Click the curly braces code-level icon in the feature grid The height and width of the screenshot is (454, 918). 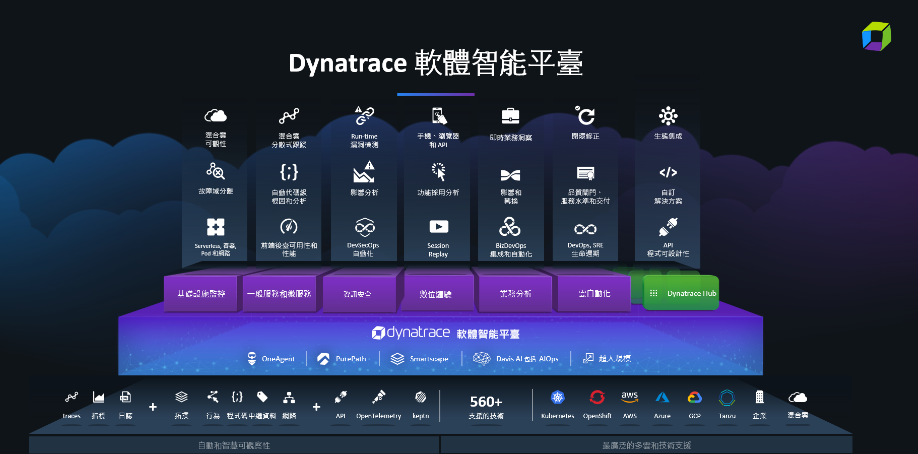289,172
